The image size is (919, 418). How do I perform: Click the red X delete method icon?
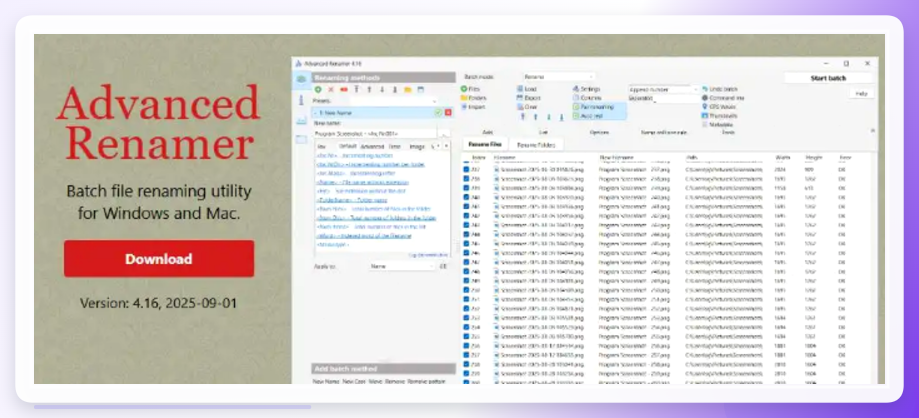pyautogui.click(x=331, y=89)
